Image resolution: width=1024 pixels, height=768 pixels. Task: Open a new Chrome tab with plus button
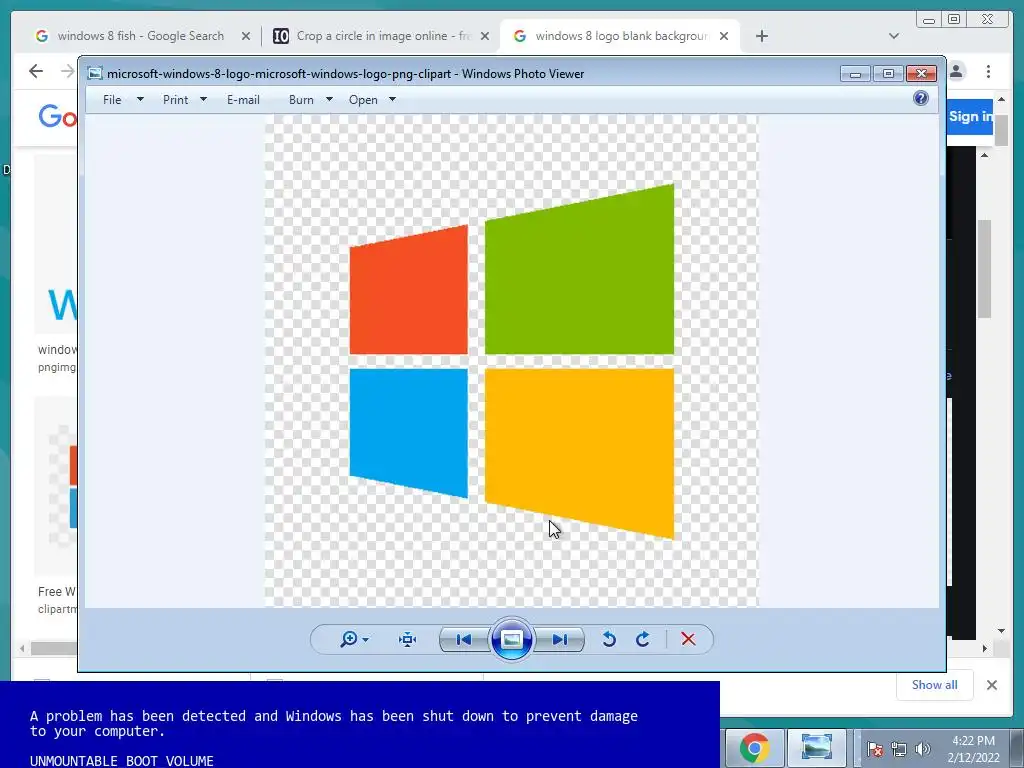(761, 36)
